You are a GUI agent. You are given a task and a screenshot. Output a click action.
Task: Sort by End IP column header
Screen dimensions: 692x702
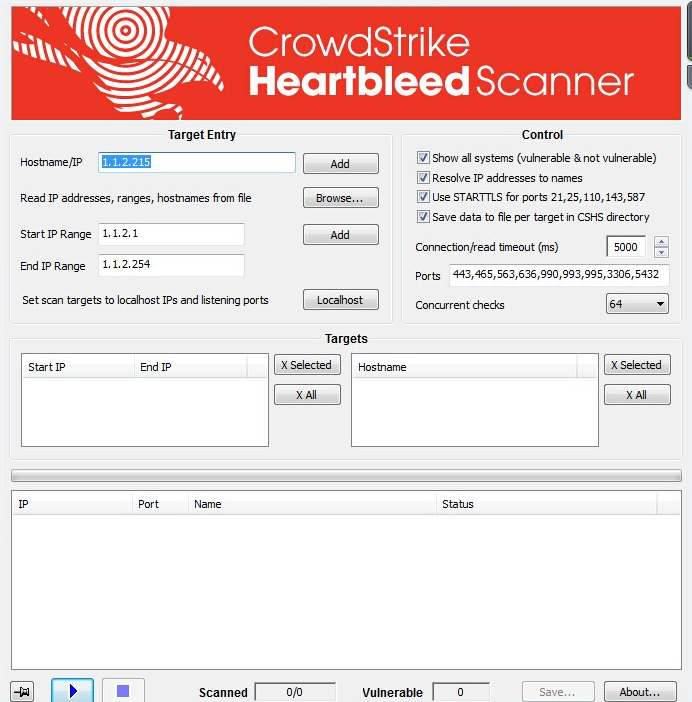[190, 367]
